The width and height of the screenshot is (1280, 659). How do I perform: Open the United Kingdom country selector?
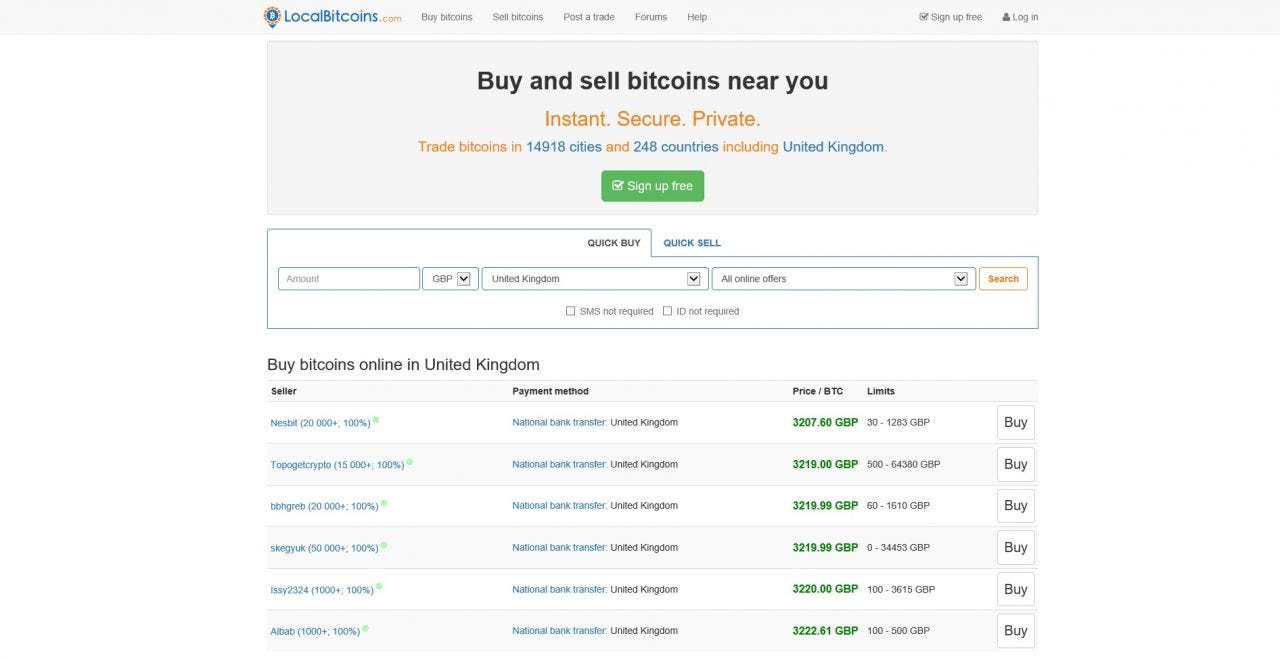(594, 278)
